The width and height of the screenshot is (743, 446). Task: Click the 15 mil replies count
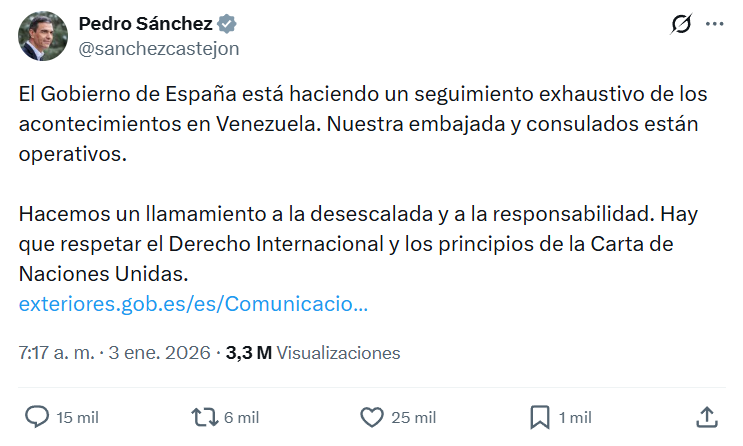coord(78,418)
